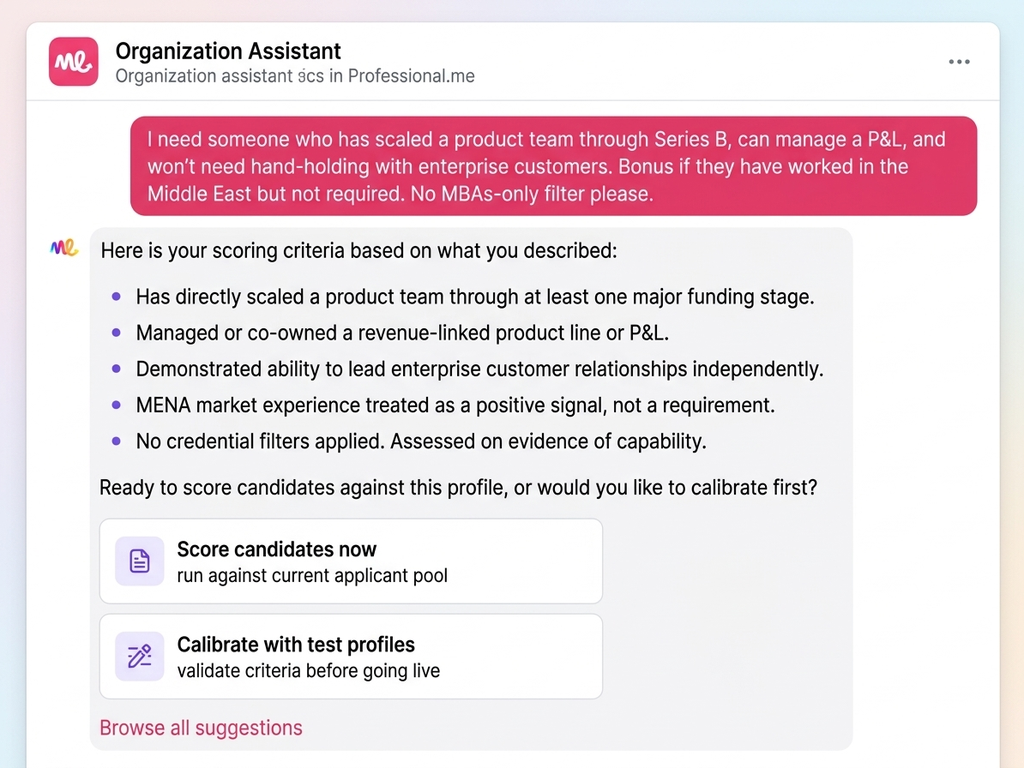Click the "Here is your scoring criteria" line
1024x768 pixels.
359,250
